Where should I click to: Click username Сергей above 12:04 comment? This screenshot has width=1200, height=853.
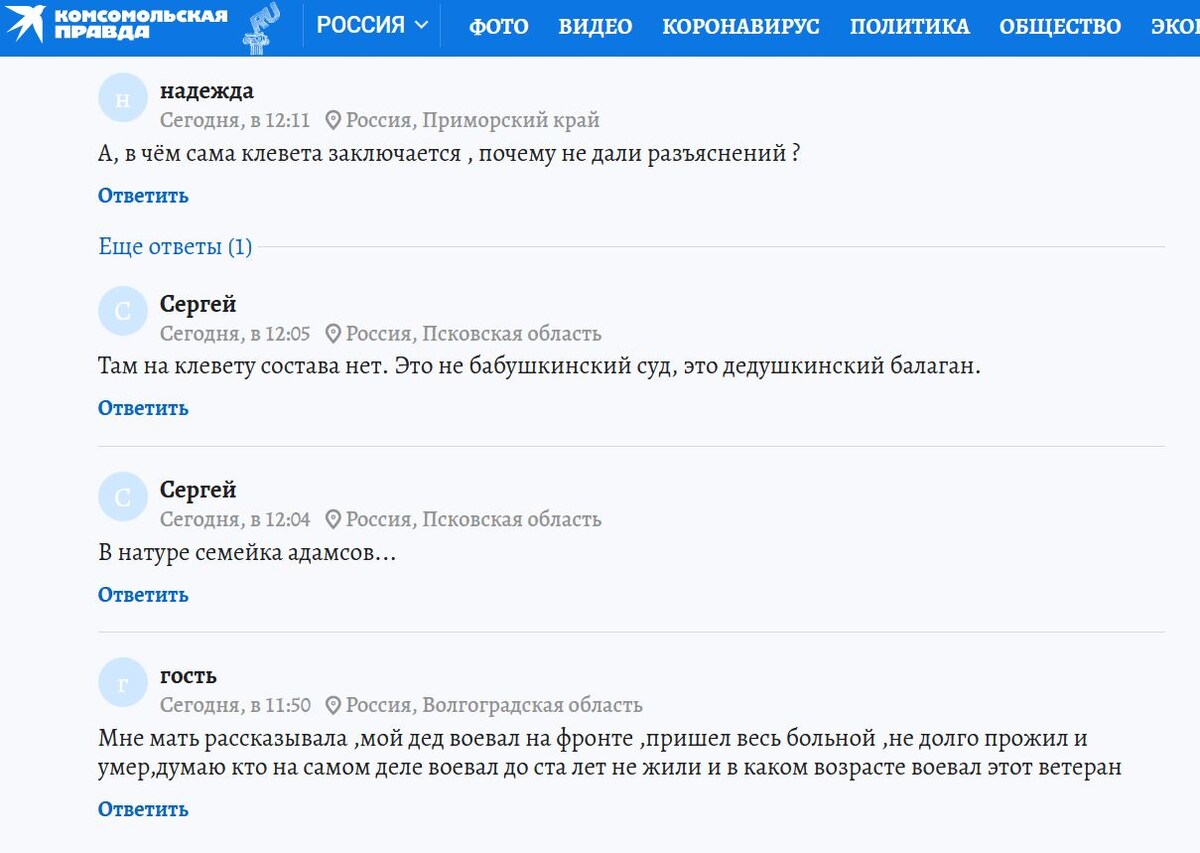198,489
